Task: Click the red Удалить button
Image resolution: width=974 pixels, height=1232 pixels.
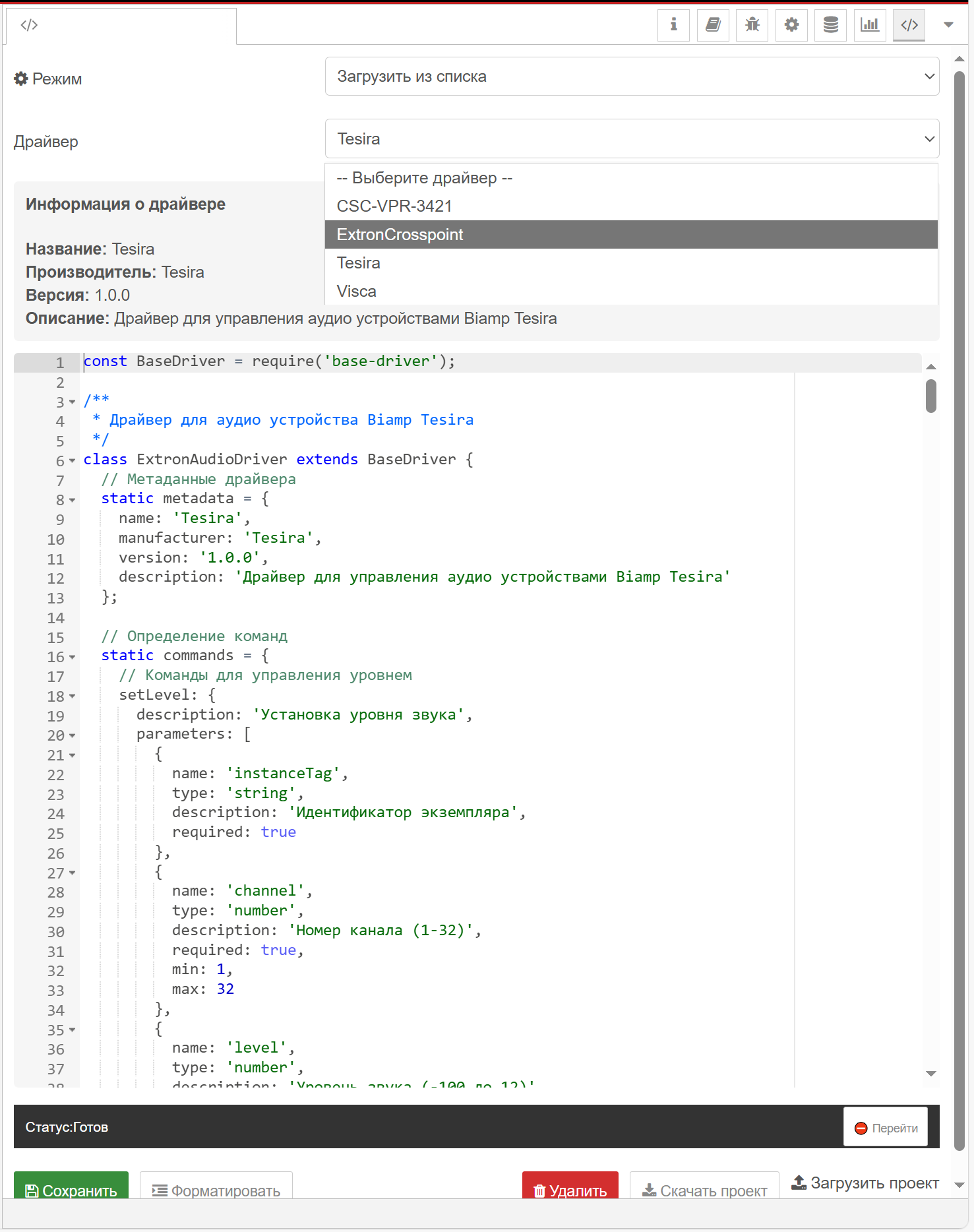Action: click(x=570, y=1190)
